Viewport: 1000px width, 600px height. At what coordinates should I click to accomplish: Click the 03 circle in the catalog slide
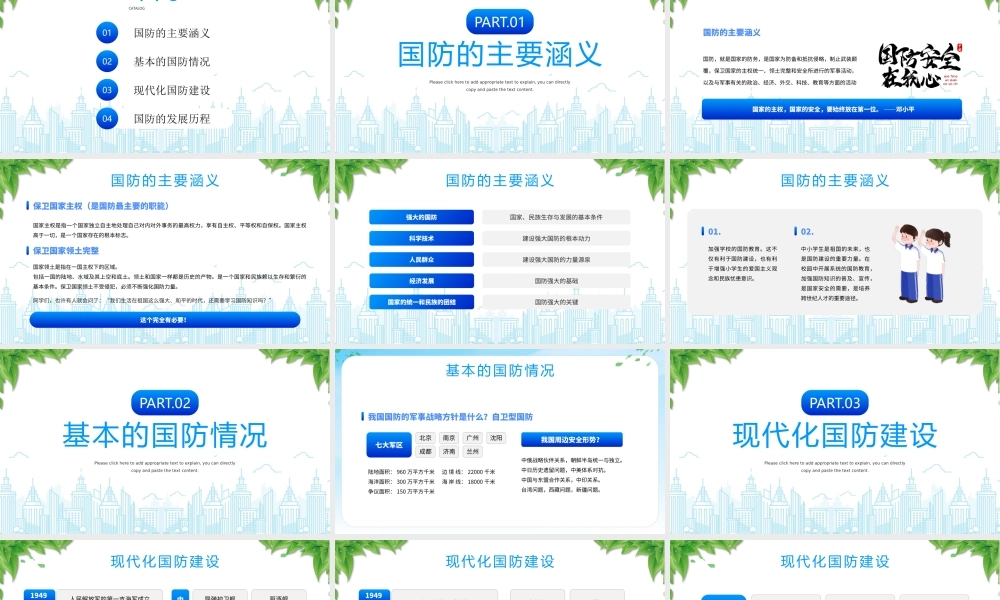pos(107,90)
